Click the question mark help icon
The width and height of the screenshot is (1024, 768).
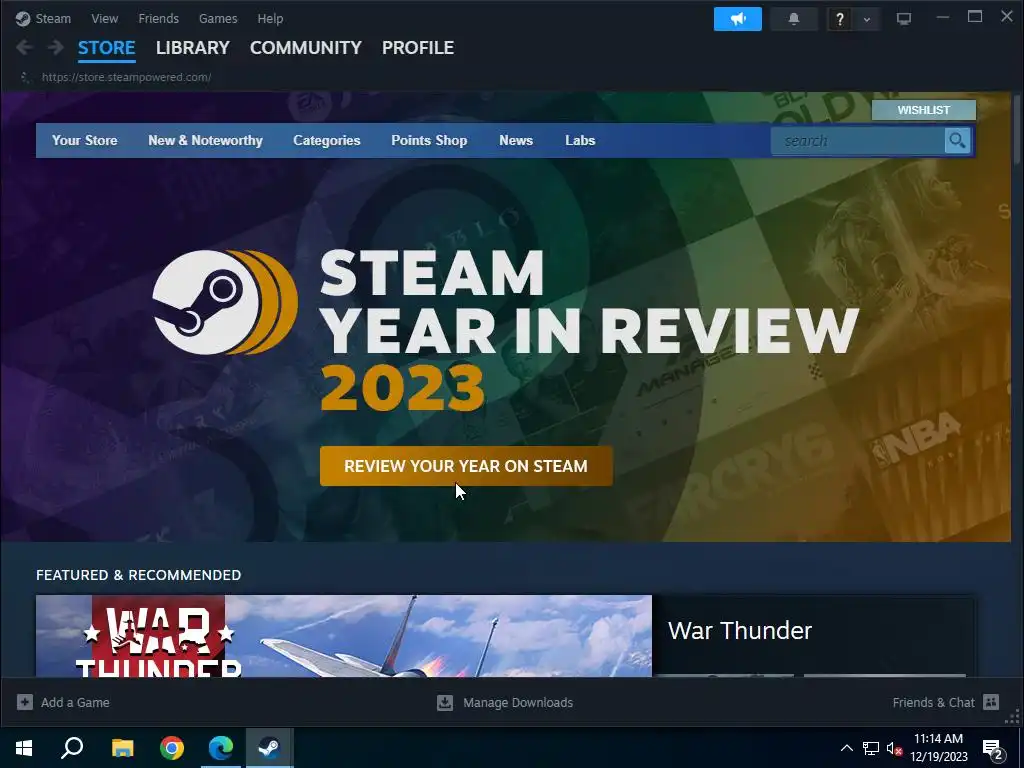(840, 19)
